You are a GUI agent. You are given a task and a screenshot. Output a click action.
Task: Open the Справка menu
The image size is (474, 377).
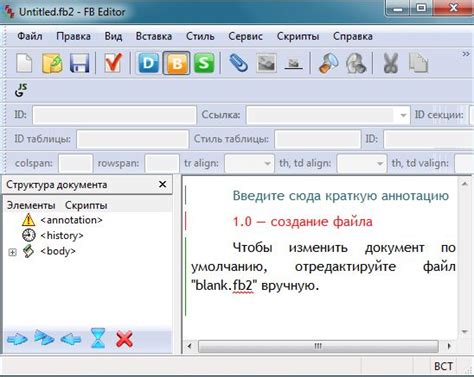[353, 36]
